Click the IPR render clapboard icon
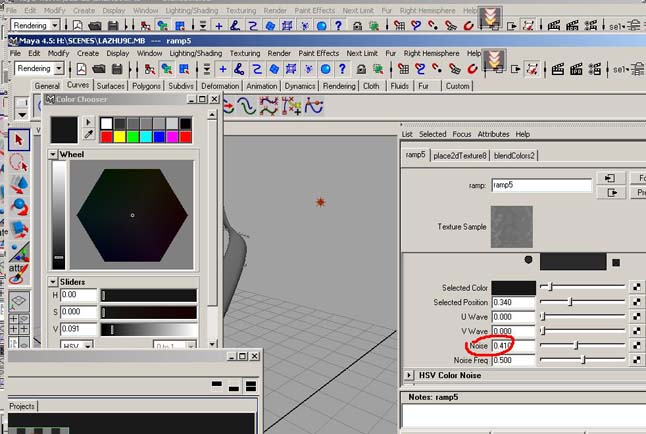This screenshot has width=646, height=434. (576, 69)
